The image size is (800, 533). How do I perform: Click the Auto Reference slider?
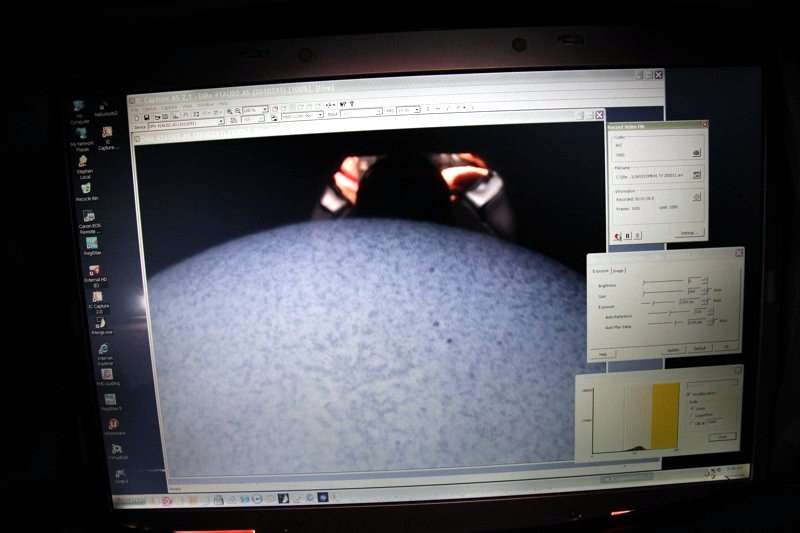pyautogui.click(x=669, y=312)
